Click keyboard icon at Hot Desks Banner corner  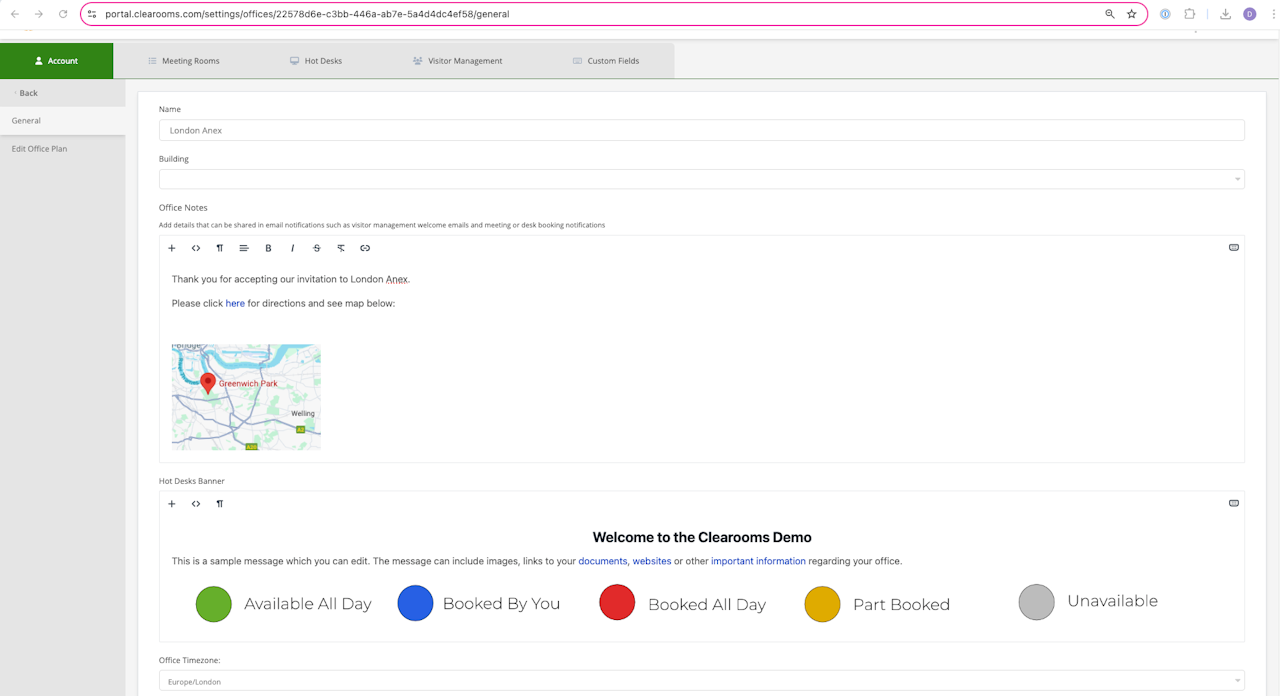[x=1234, y=503]
